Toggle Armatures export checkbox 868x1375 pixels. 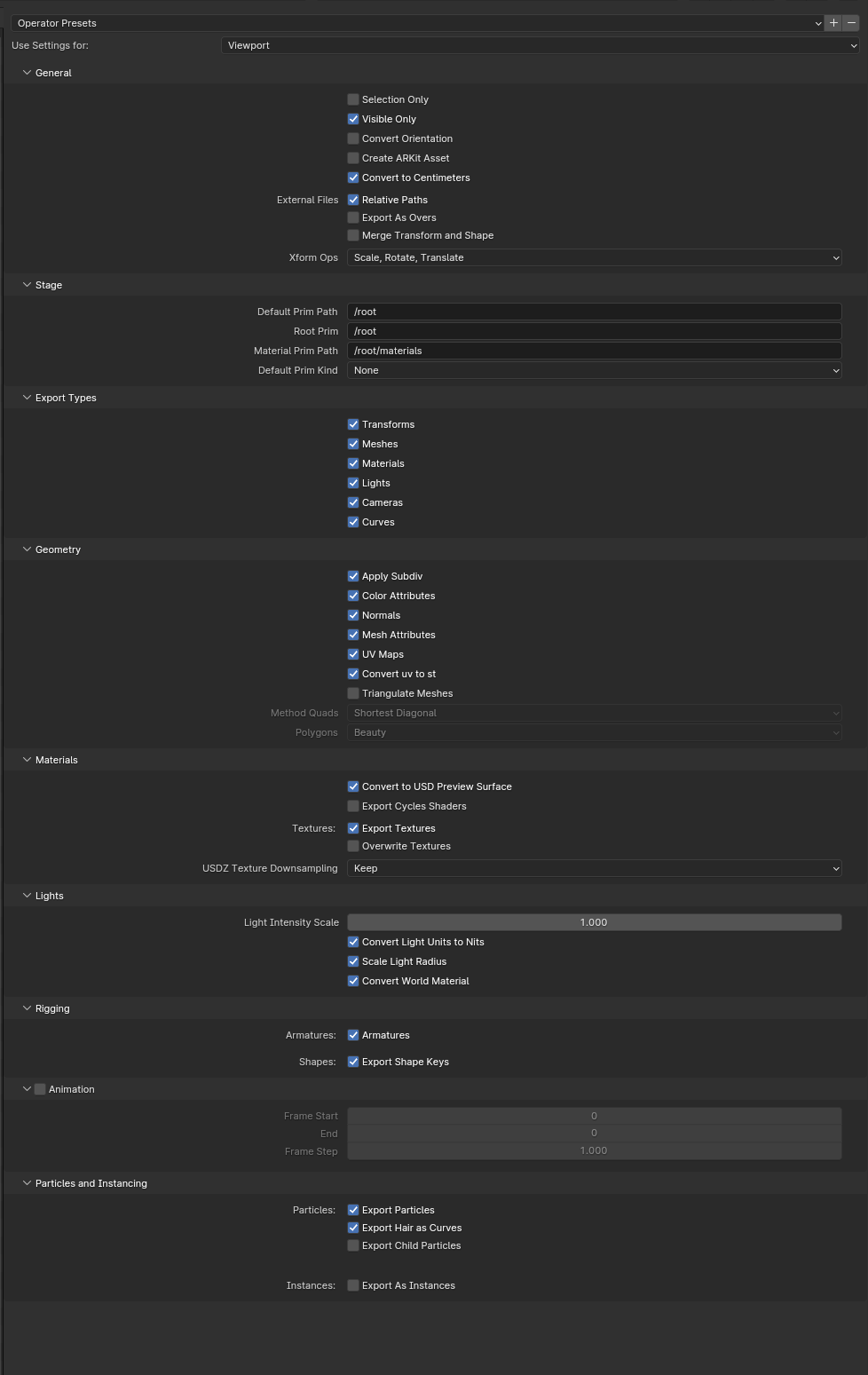point(353,1035)
